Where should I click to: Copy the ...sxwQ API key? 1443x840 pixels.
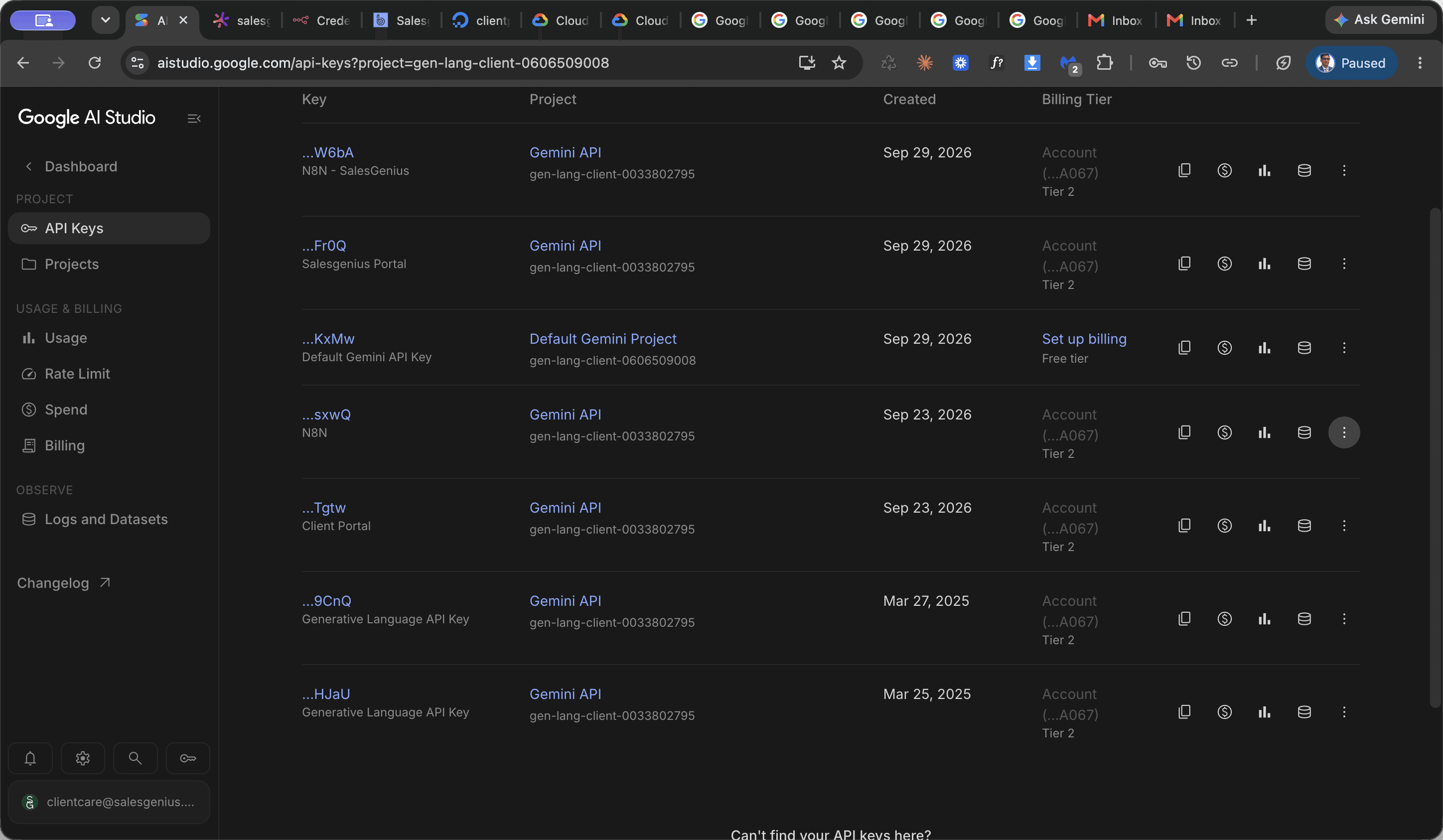click(1184, 432)
